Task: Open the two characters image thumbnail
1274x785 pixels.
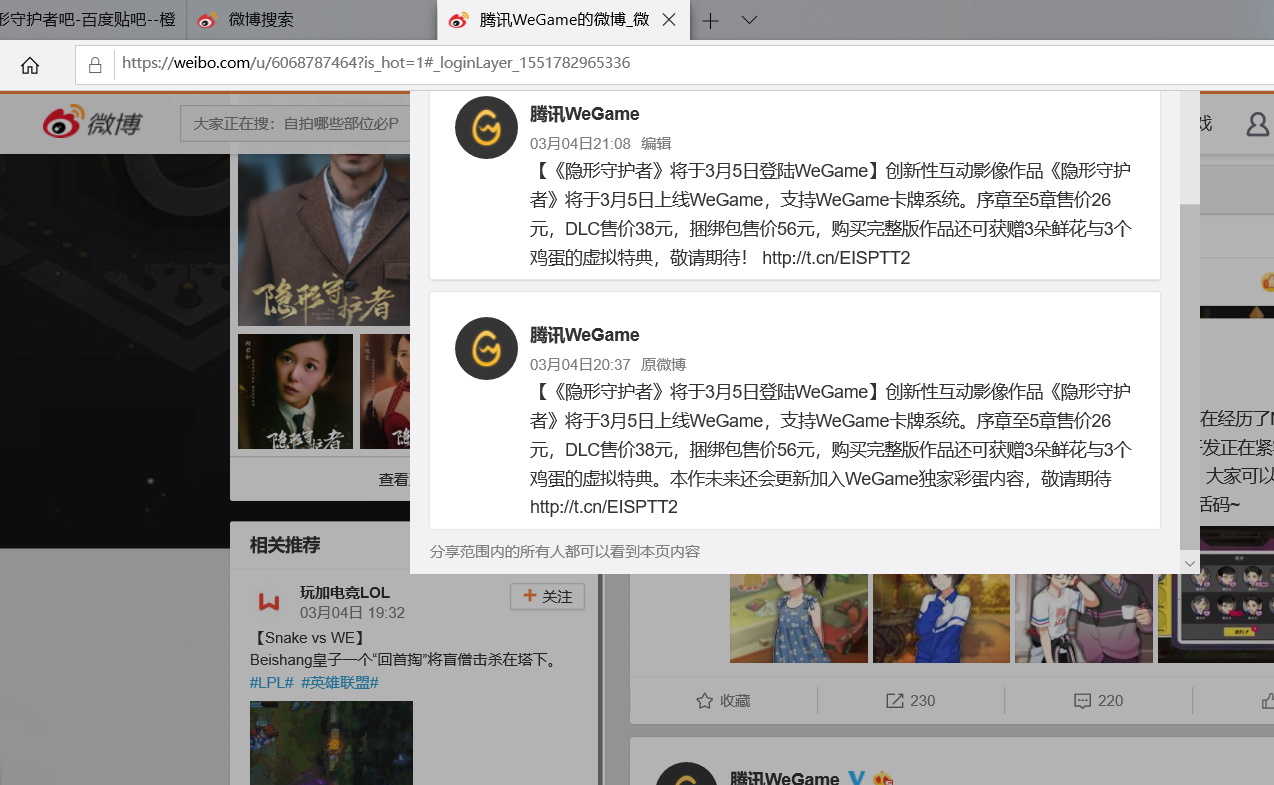Action: point(1084,618)
